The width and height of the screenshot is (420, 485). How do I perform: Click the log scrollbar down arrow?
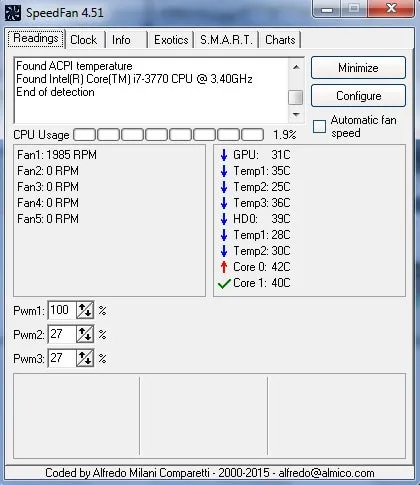pos(296,115)
